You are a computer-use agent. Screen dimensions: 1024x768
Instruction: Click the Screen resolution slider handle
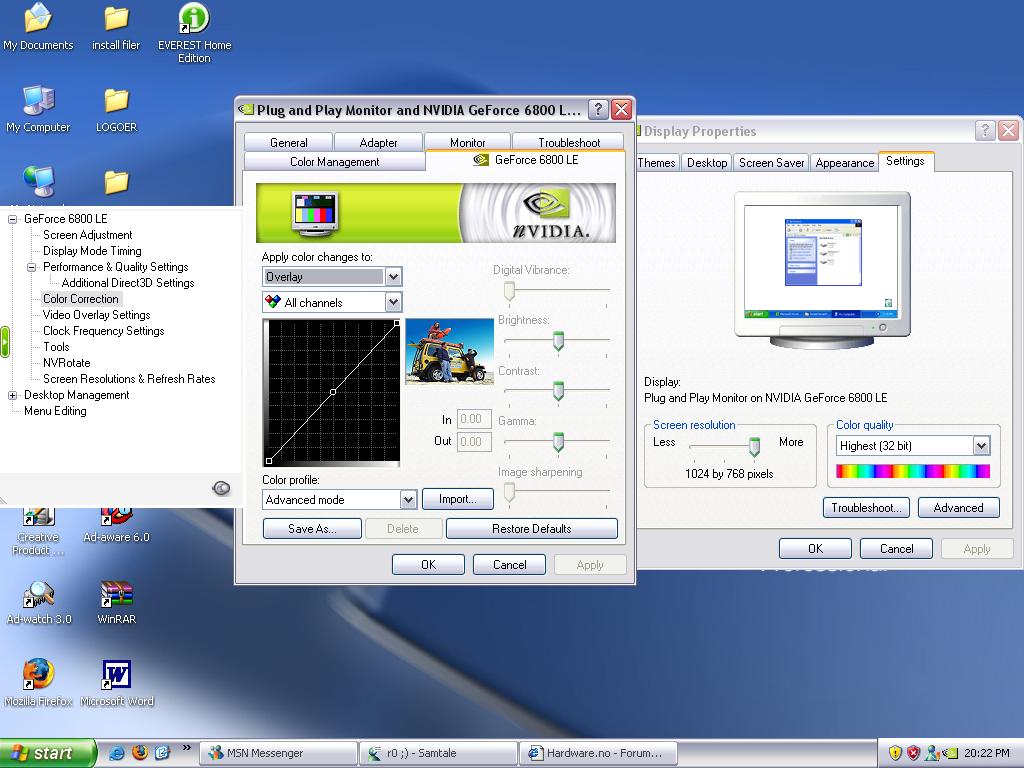[754, 446]
